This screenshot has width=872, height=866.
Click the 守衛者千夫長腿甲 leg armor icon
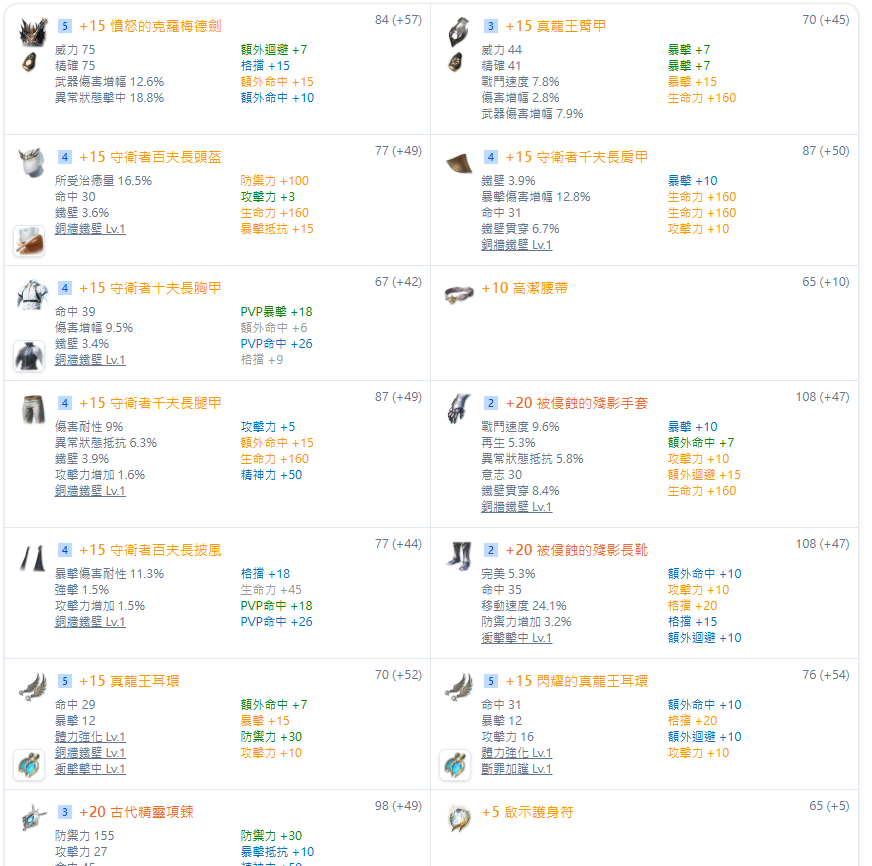click(33, 409)
